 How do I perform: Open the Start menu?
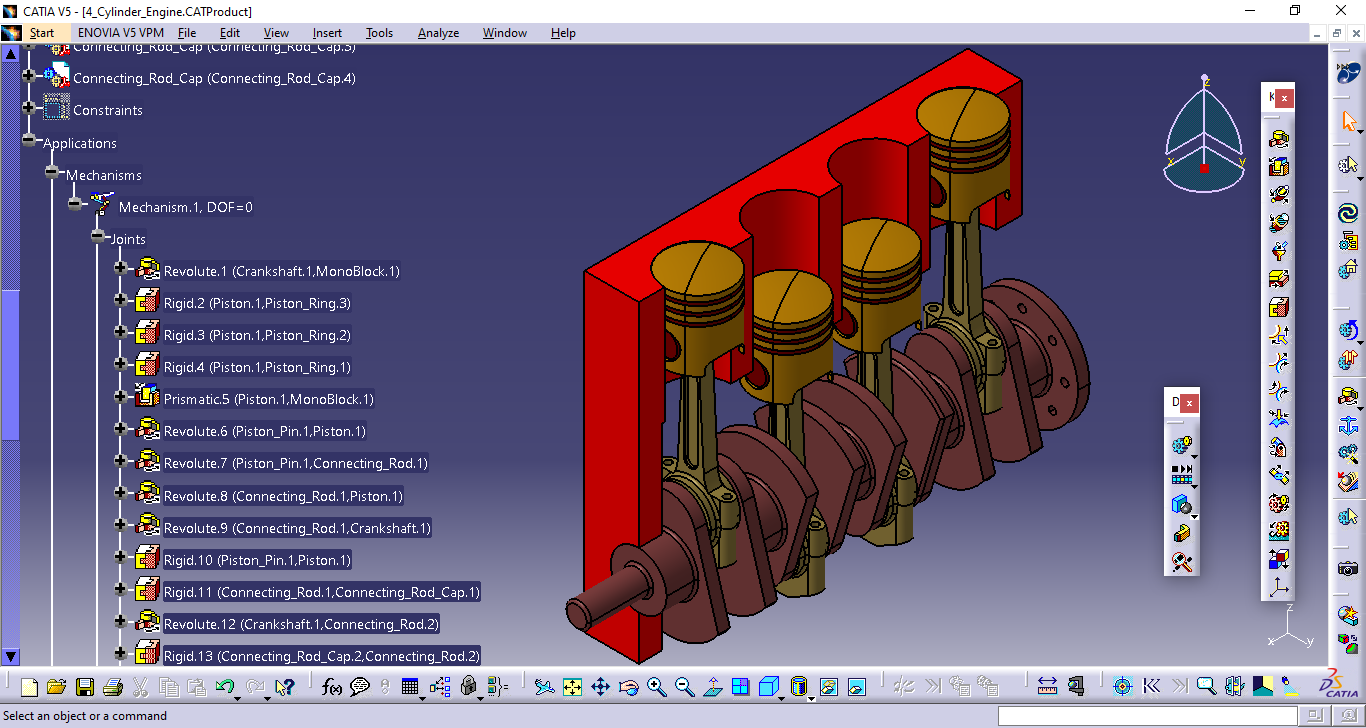pos(42,33)
